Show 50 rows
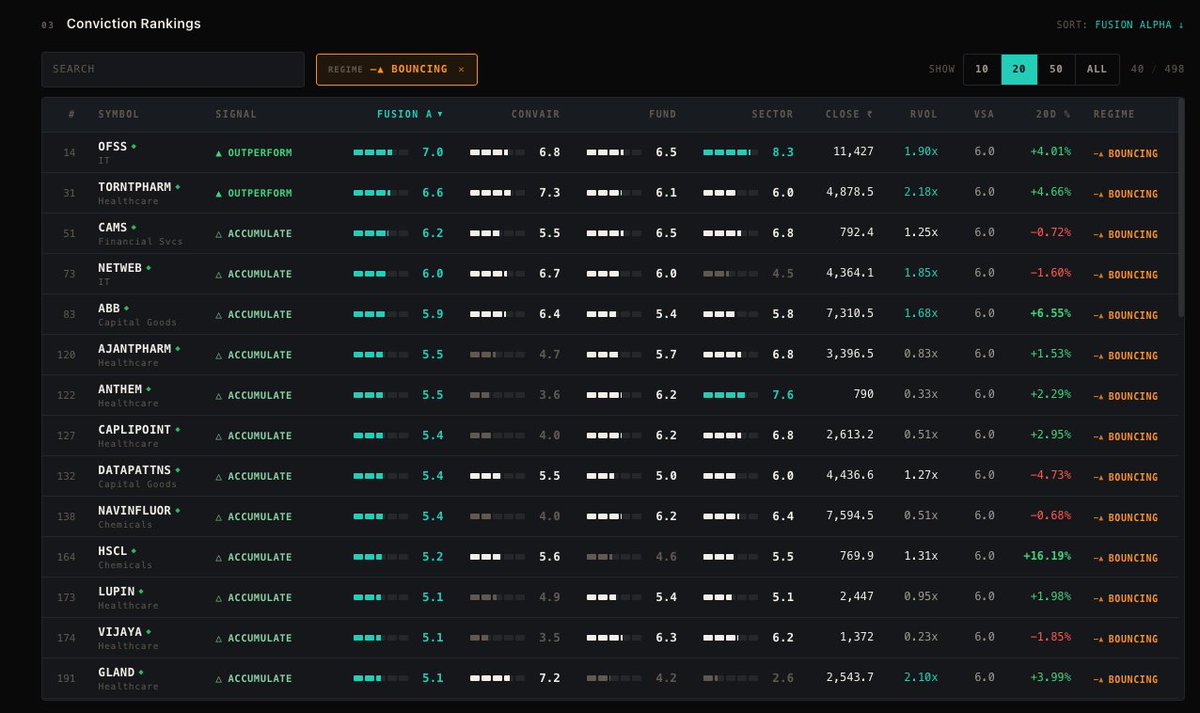The image size is (1200, 713). tap(1056, 69)
